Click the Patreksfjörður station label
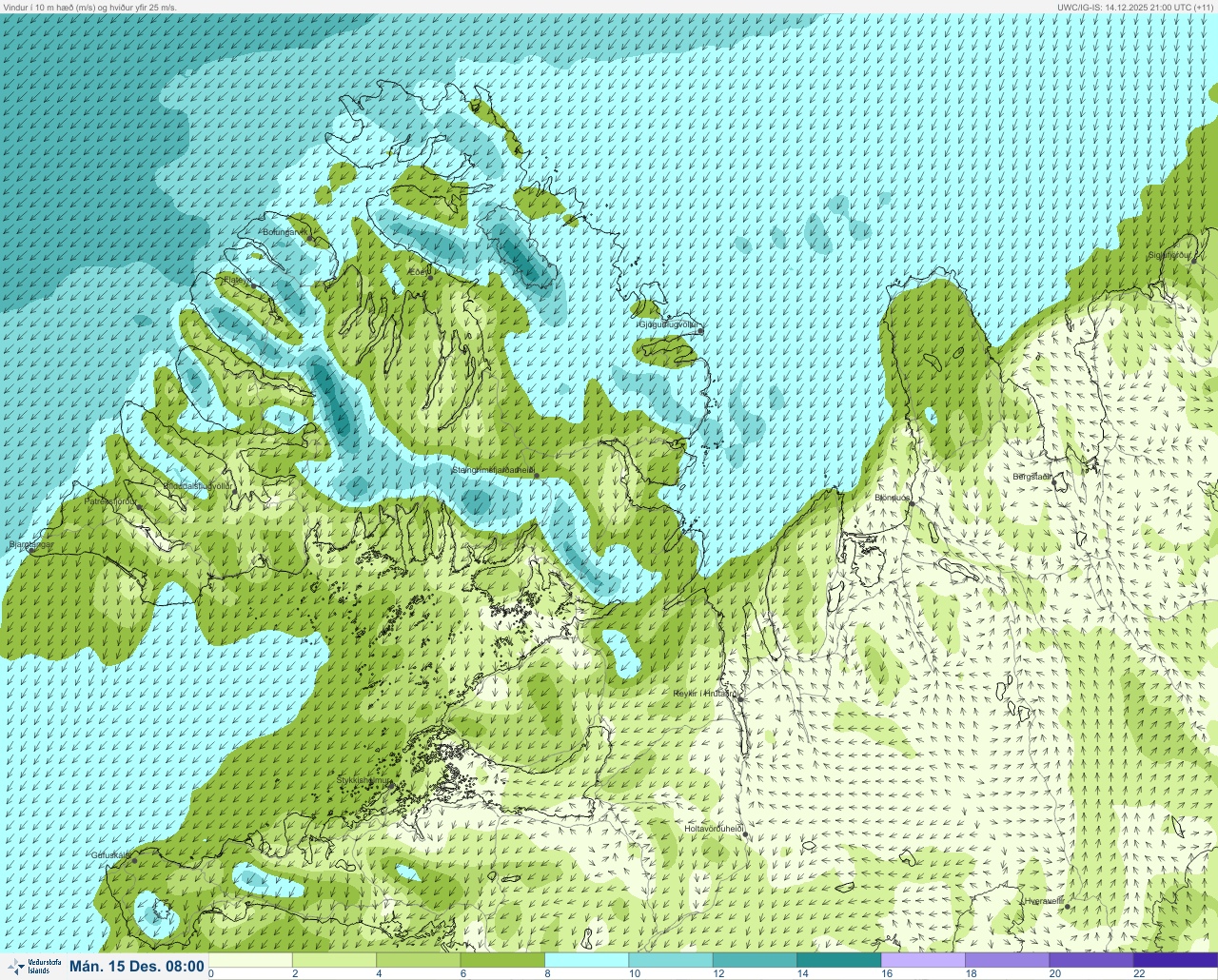 (x=110, y=500)
